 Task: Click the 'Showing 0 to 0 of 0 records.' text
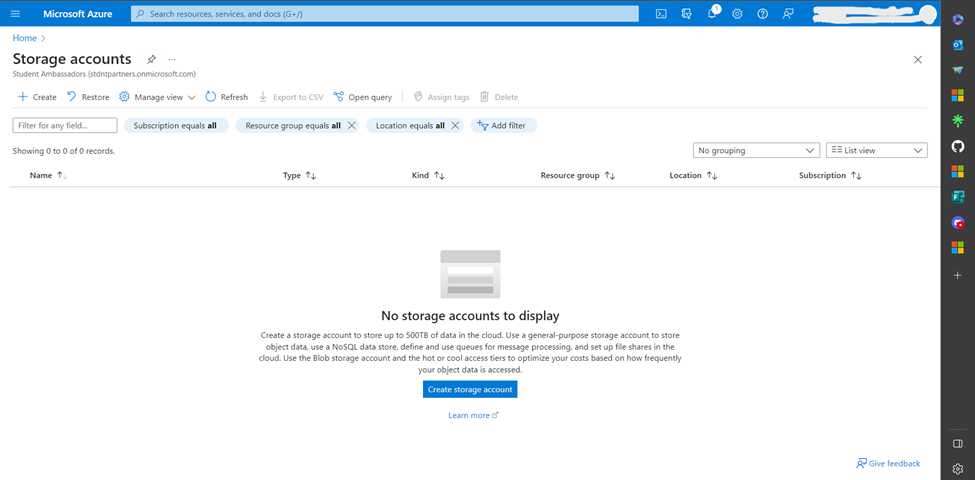tap(64, 151)
